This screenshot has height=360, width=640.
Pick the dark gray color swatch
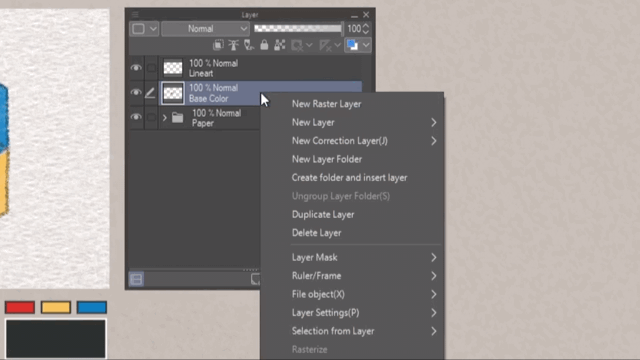[x=56, y=339]
